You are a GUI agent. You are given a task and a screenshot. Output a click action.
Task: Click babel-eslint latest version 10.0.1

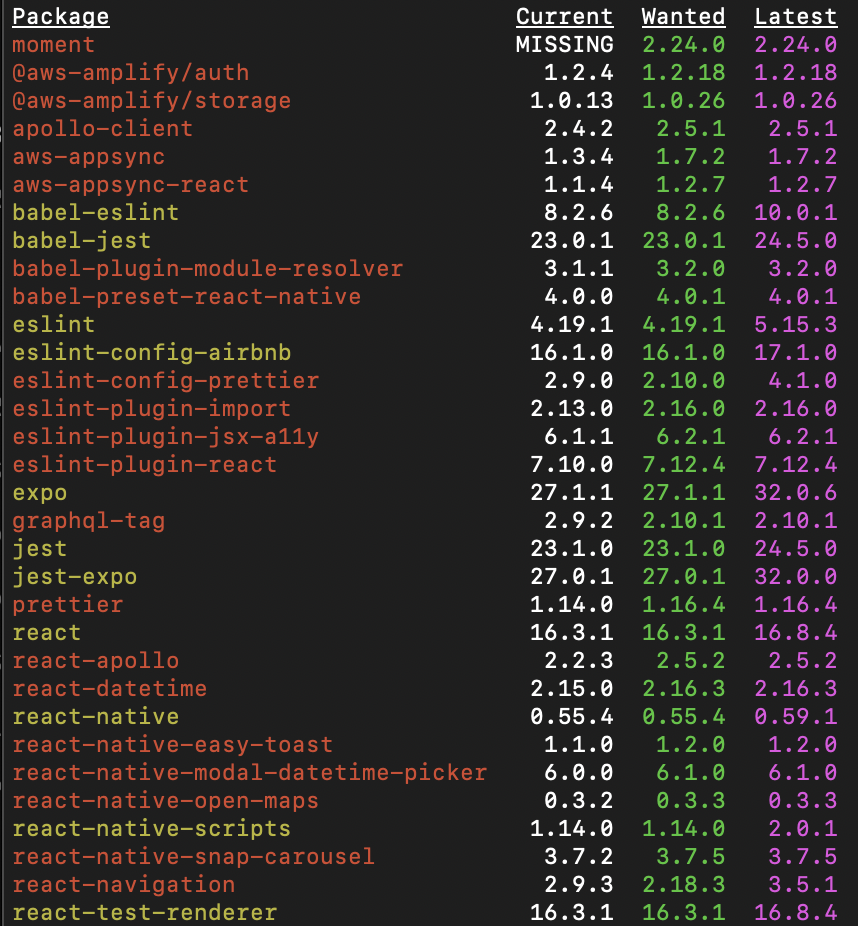click(795, 213)
